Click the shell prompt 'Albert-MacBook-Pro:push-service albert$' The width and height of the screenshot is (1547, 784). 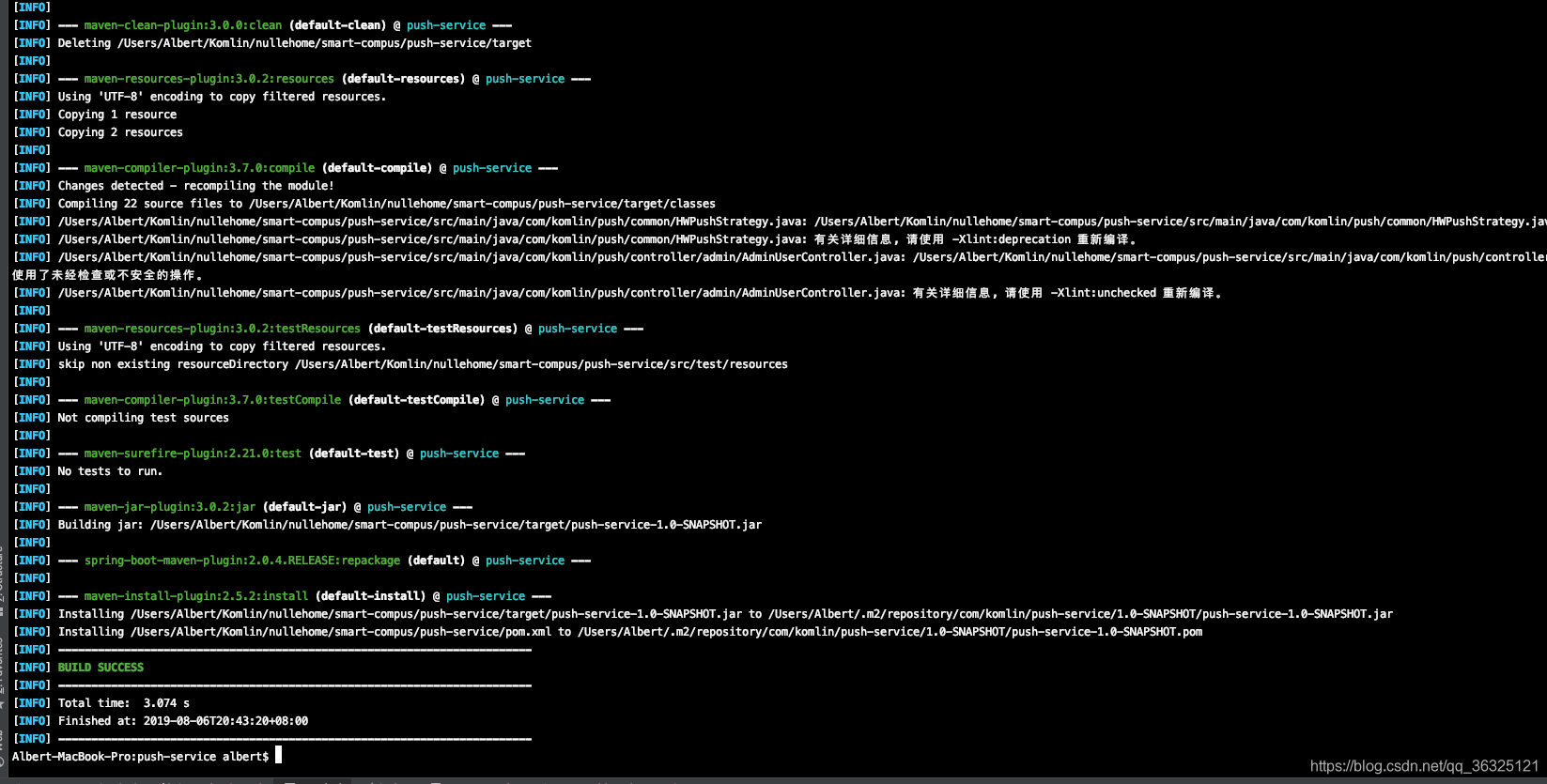click(141, 757)
